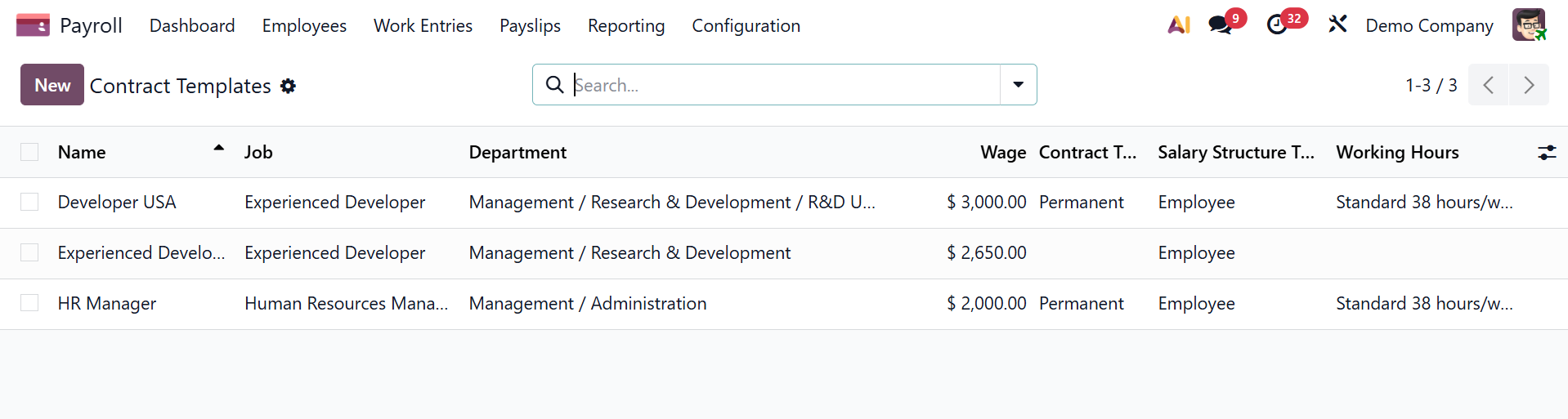Viewport: 1568px width, 419px height.
Task: Check the Developer USA row checkbox
Action: pyautogui.click(x=29, y=203)
